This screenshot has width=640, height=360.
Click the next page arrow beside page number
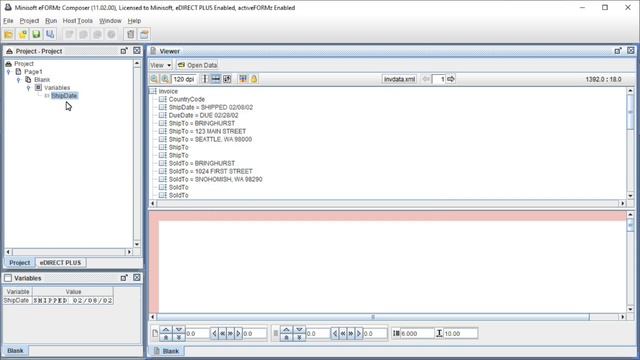pos(451,79)
